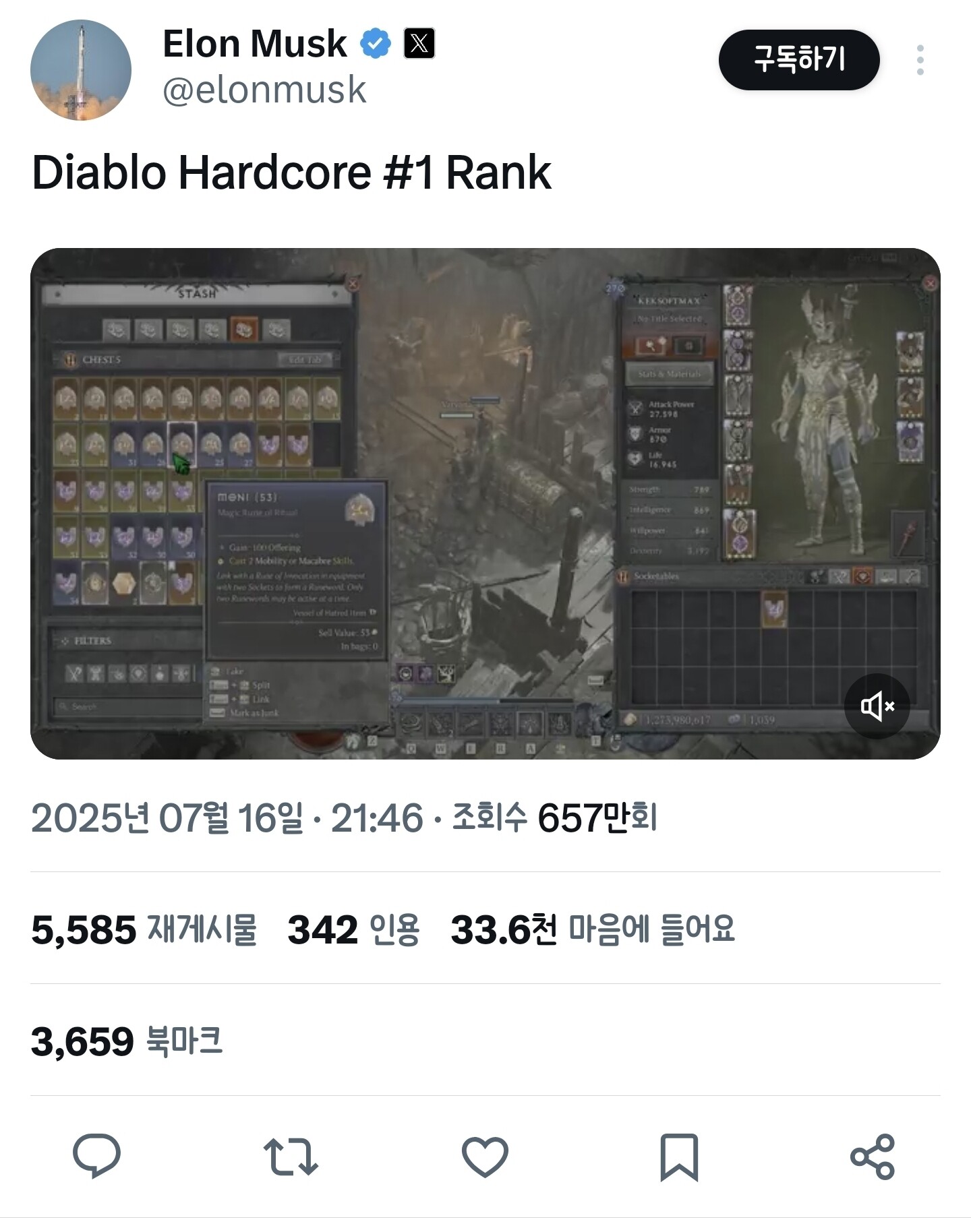The image size is (971, 1232).
Task: Click the Elon Musk display name
Action: 255,44
